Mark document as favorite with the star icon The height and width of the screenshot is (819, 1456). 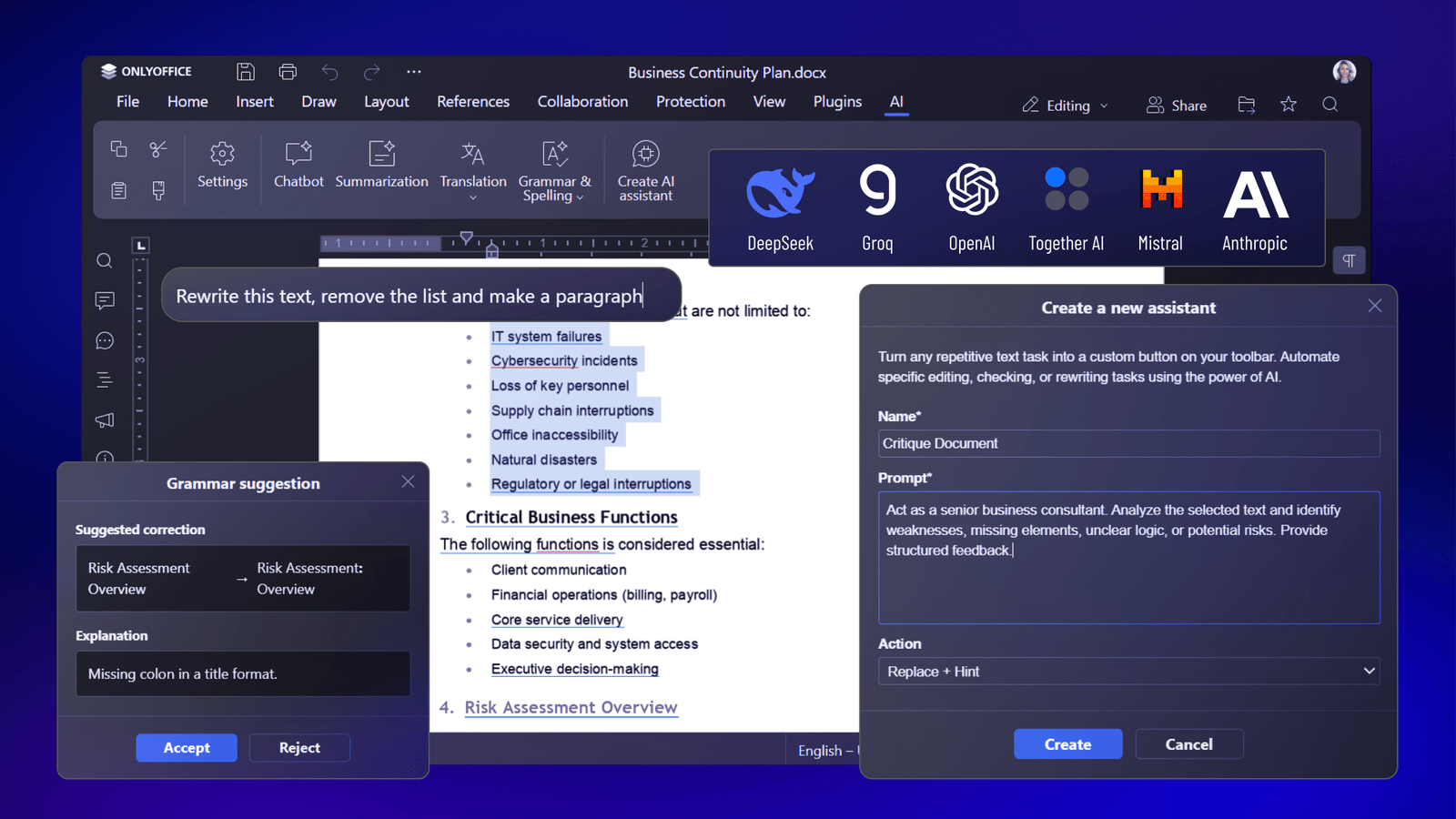(x=1288, y=105)
